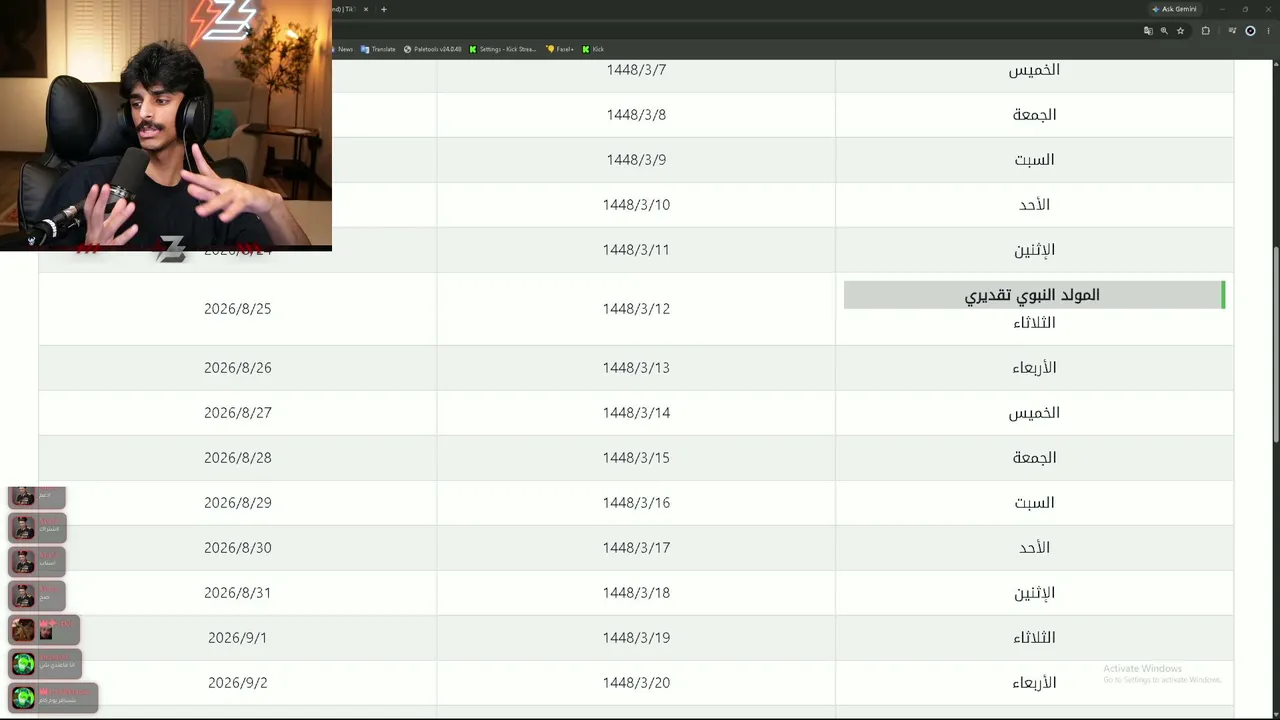This screenshot has height=720, width=1280.
Task: Select the Hijri date 1448/3/17
Action: click(636, 548)
